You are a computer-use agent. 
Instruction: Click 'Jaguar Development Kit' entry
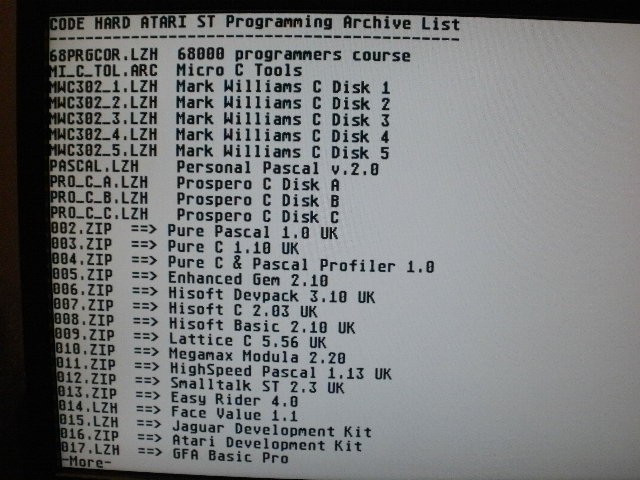273,430
